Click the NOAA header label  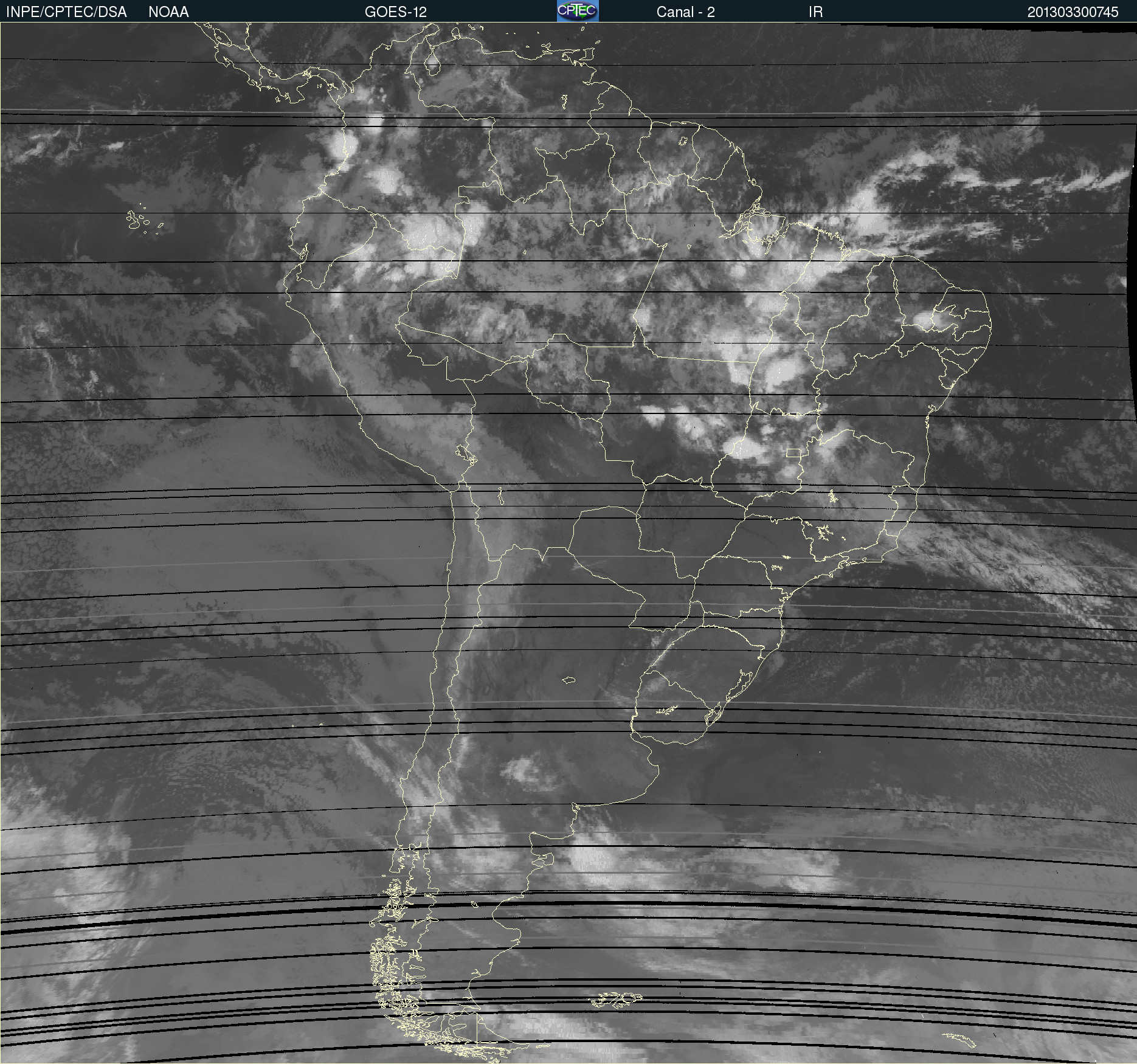(x=168, y=12)
